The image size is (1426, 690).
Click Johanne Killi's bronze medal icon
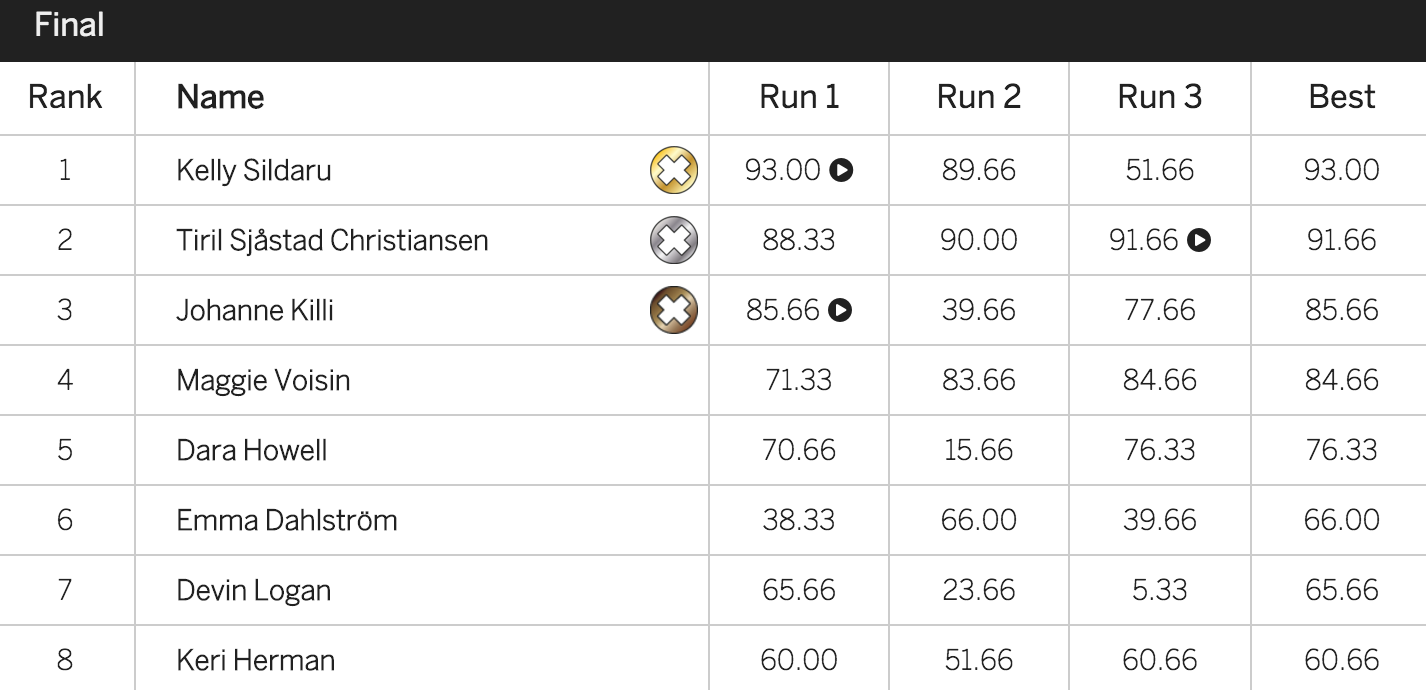click(674, 310)
